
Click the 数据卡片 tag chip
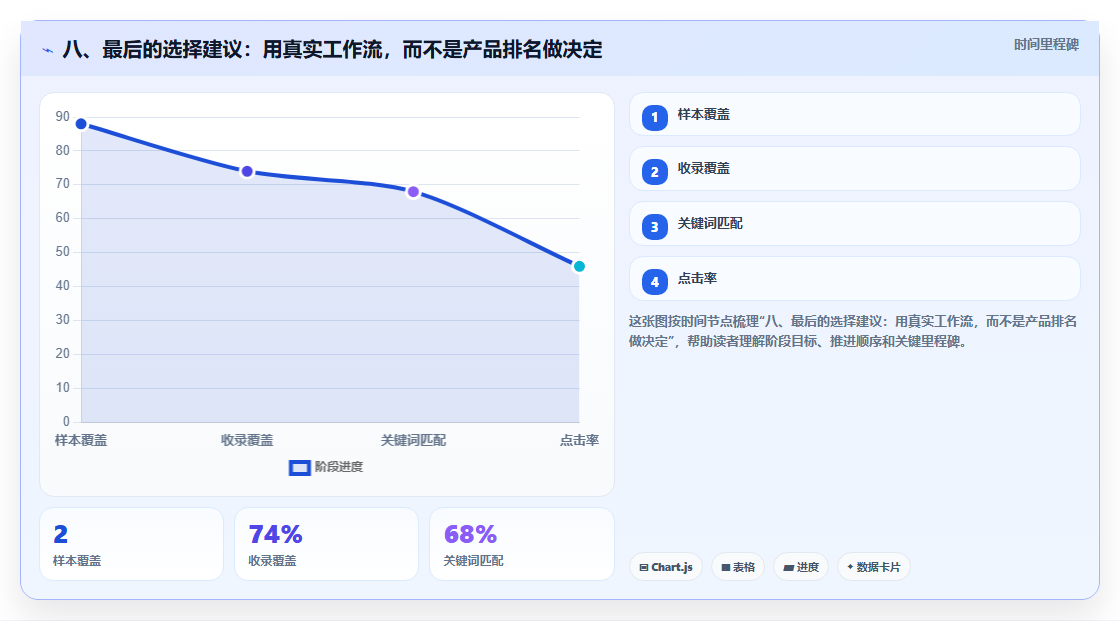click(x=874, y=567)
